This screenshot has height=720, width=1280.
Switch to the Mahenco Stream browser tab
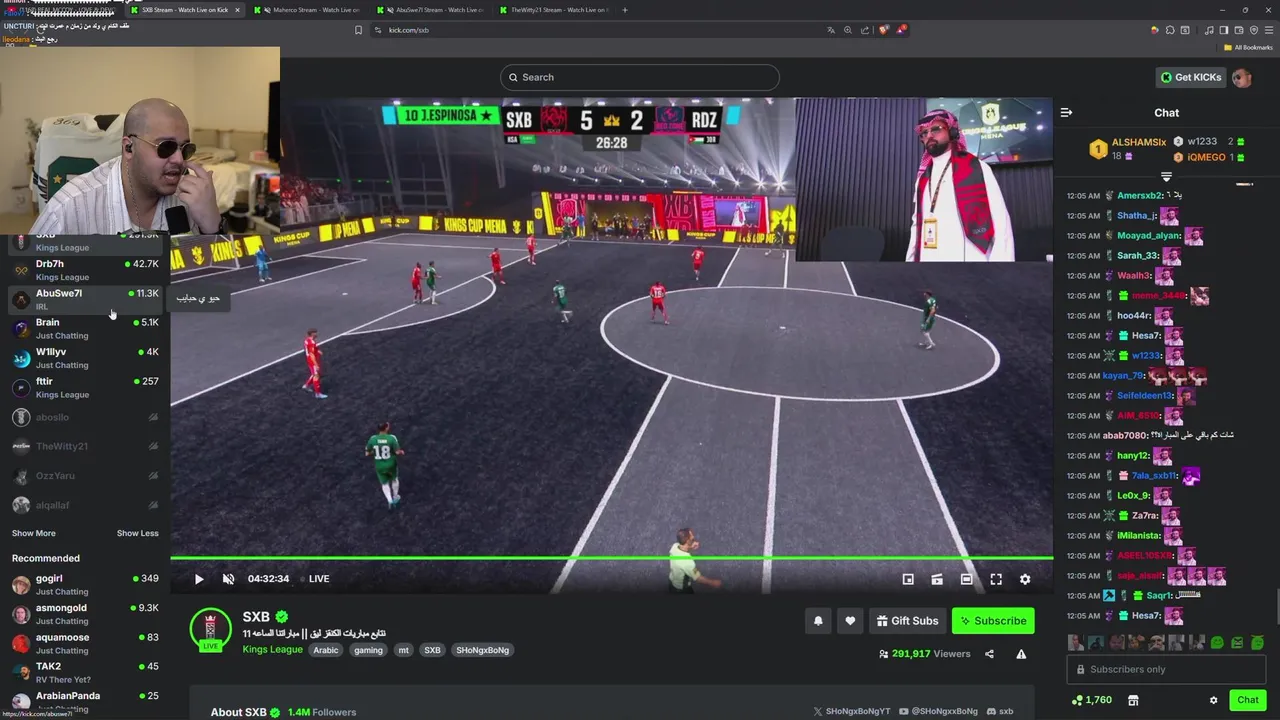click(308, 10)
